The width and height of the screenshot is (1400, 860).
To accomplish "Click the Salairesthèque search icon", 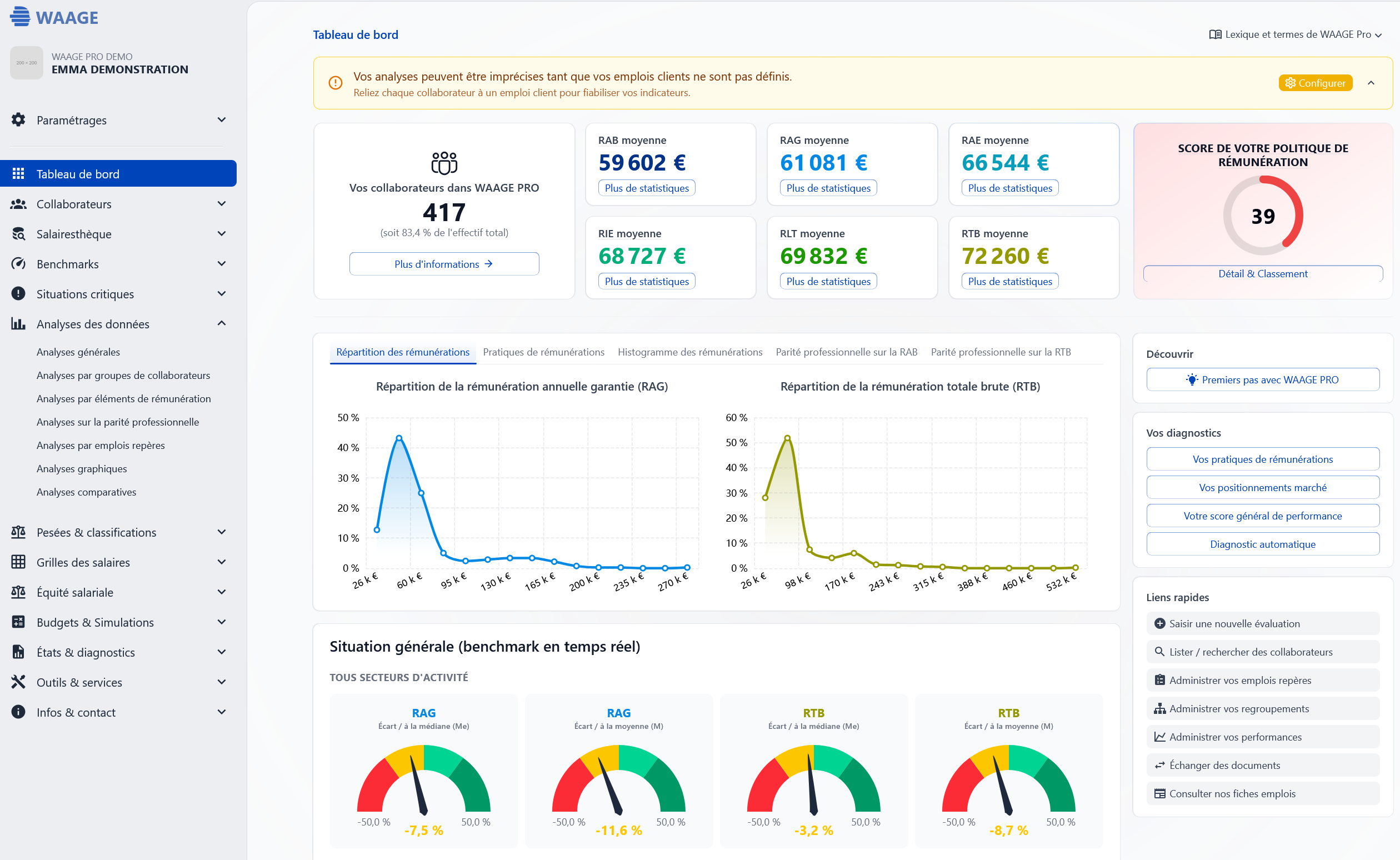I will 18,234.
